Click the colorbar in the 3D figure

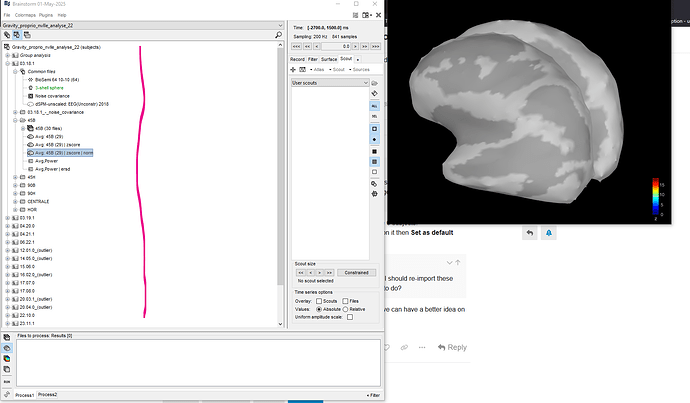click(x=655, y=196)
